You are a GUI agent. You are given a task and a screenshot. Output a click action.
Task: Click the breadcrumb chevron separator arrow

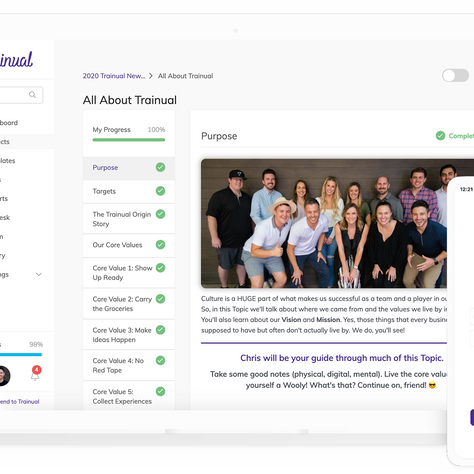pos(151,76)
